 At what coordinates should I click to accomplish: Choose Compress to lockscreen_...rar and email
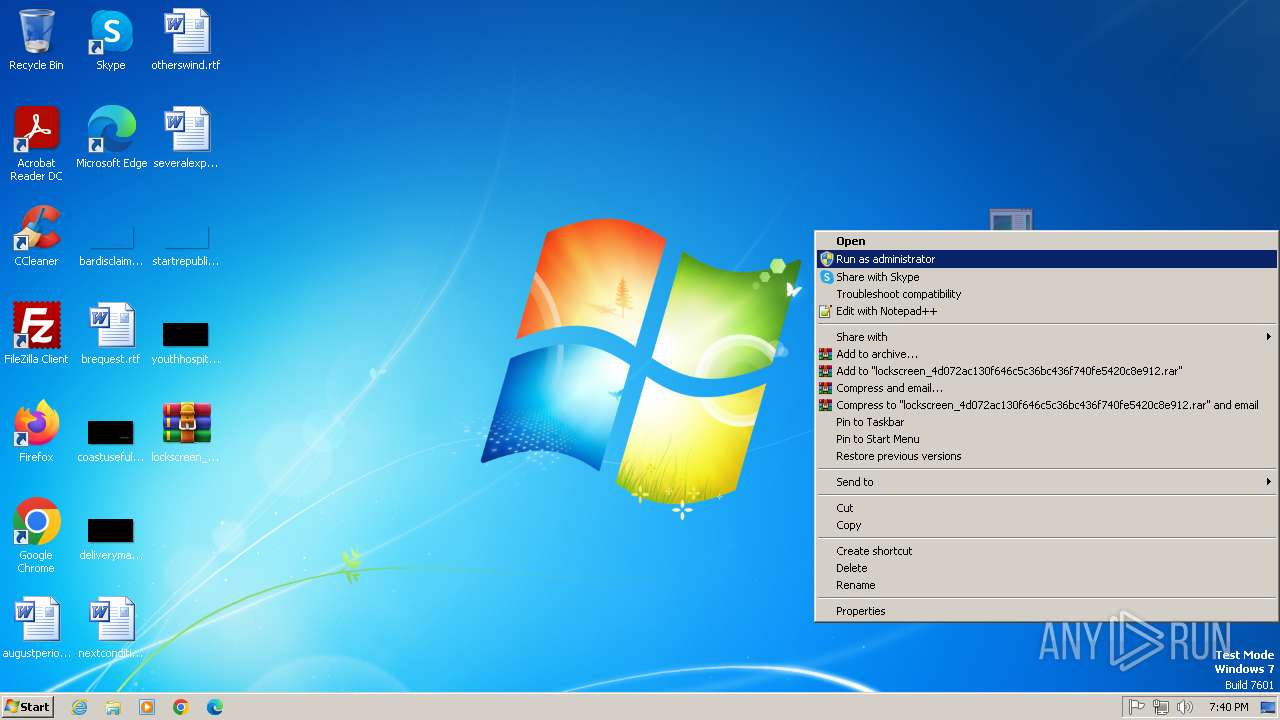click(1047, 405)
